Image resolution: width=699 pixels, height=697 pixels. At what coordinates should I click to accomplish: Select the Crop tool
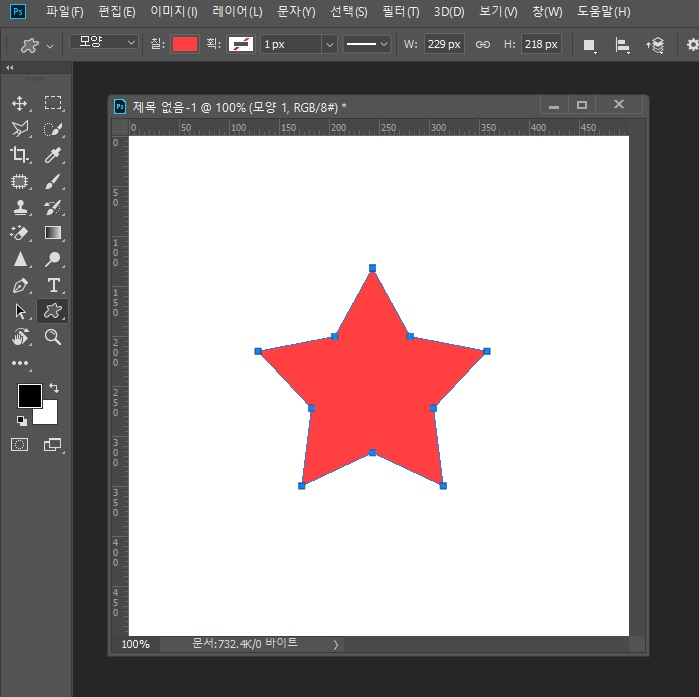coord(20,155)
